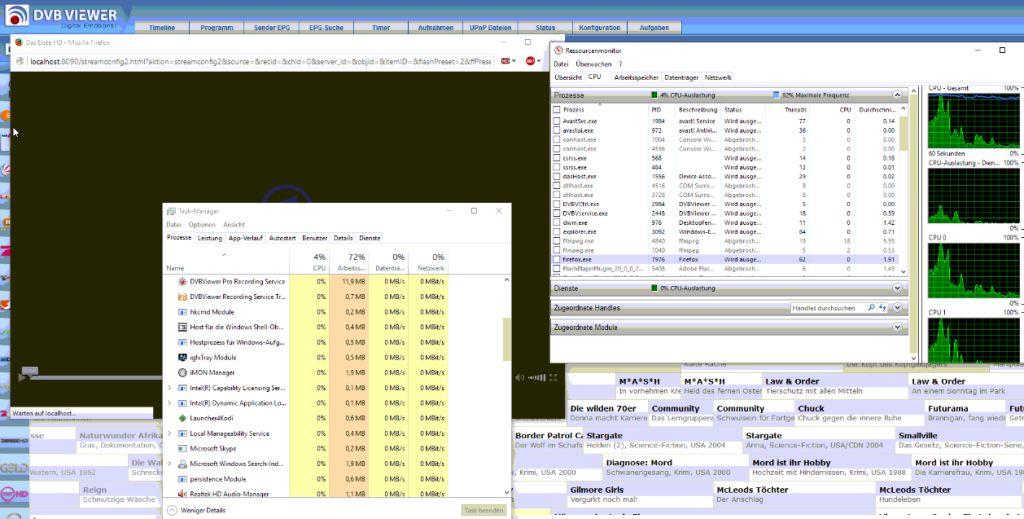Click the Firefox address bar URL

[260, 61]
